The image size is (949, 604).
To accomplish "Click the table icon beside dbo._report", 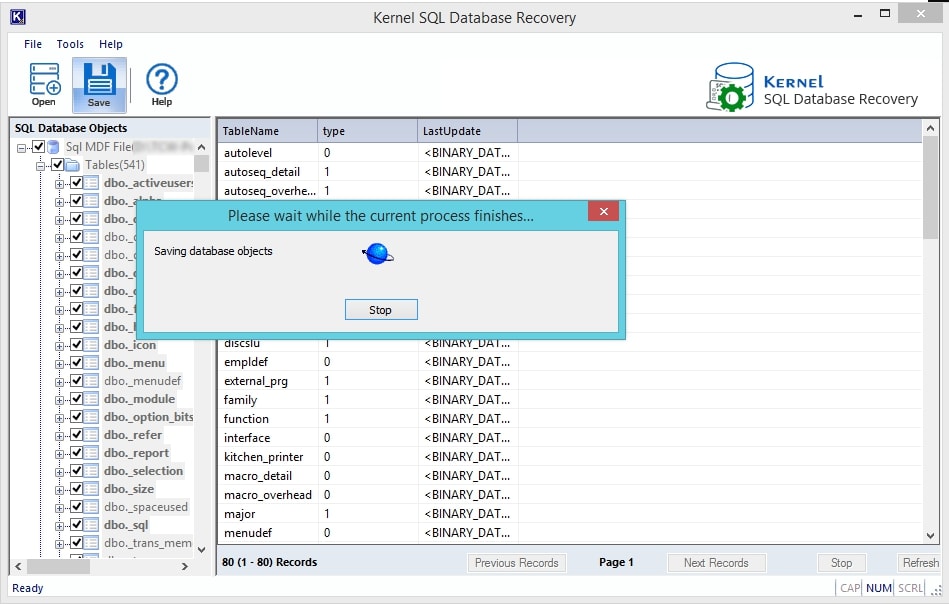I will [91, 453].
